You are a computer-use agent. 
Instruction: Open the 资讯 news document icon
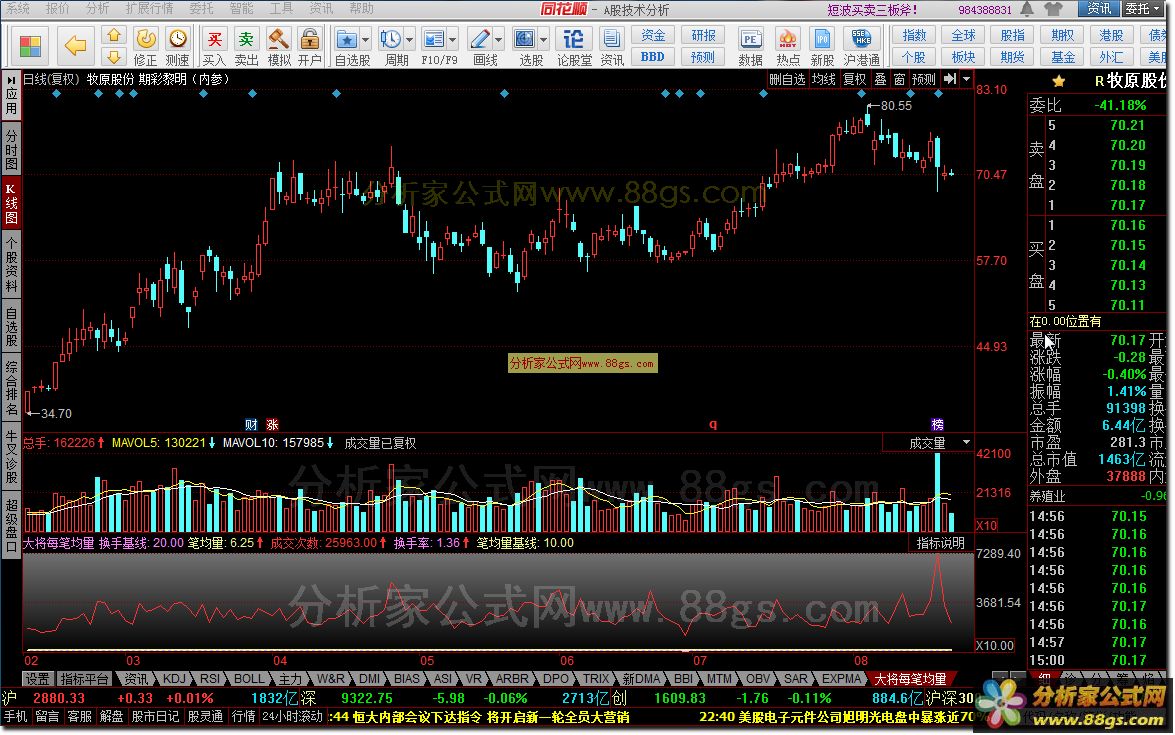[611, 46]
